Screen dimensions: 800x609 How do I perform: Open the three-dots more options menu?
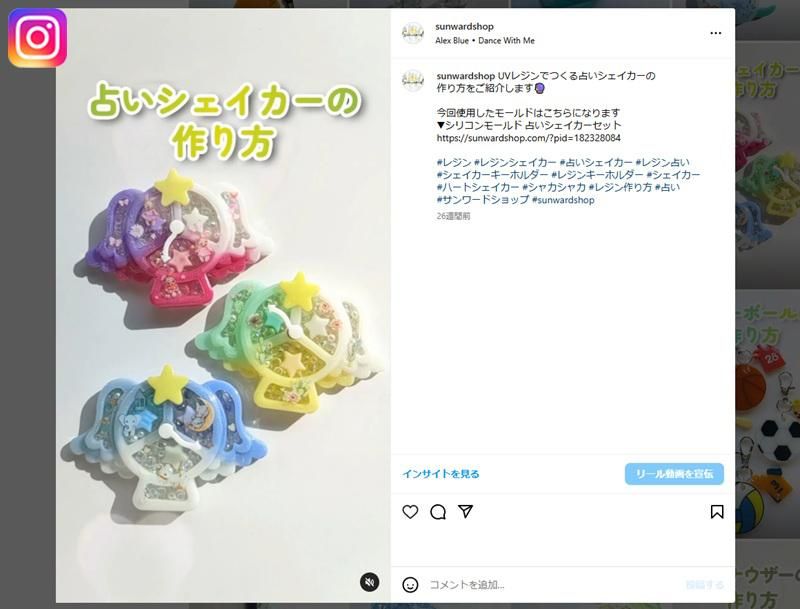[716, 33]
